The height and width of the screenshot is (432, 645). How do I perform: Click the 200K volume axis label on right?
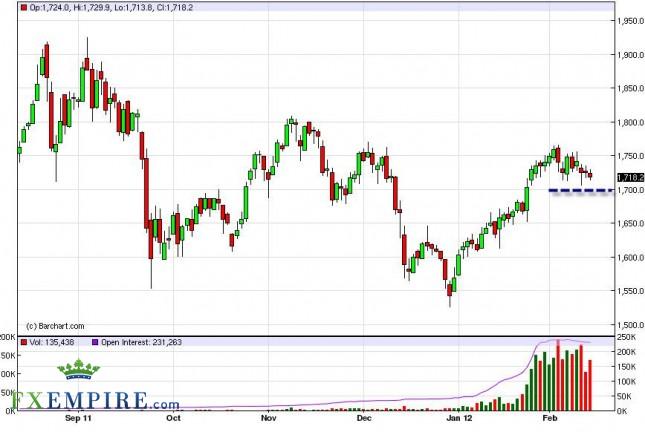pos(627,352)
